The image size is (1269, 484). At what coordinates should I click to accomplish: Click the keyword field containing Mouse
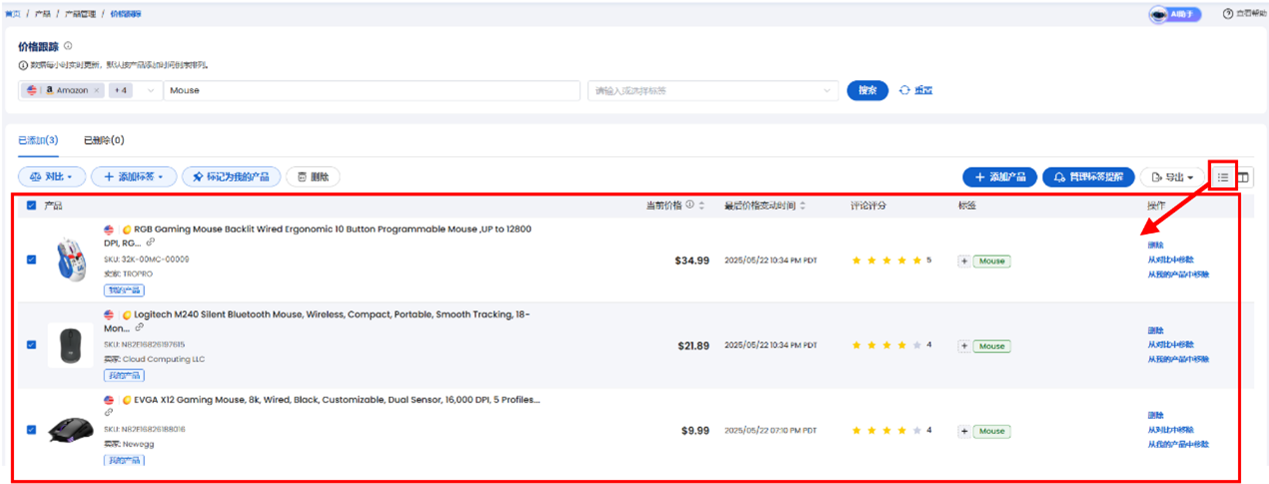click(x=371, y=90)
